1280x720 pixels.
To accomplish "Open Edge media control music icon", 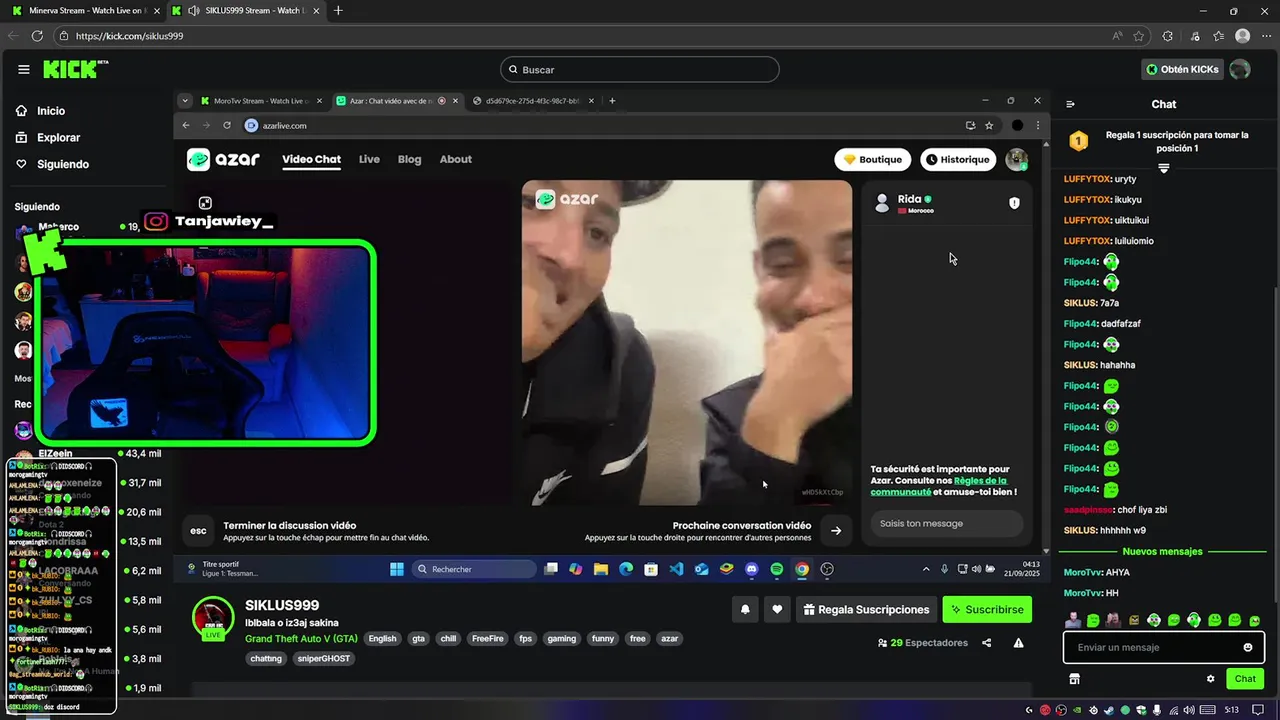I will [x=1195, y=36].
